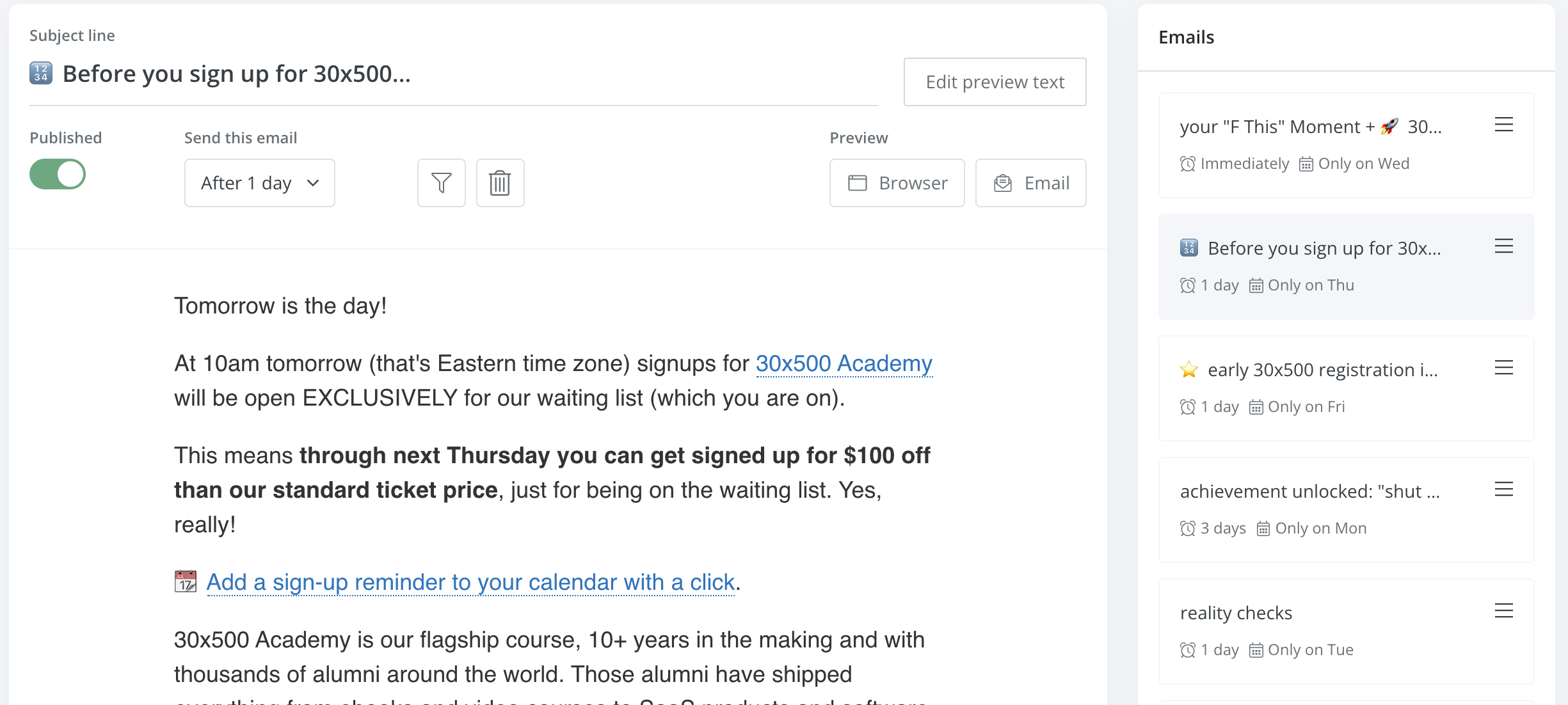The height and width of the screenshot is (705, 1568).
Task: Follow the 30x500 Academy link
Action: (x=844, y=363)
